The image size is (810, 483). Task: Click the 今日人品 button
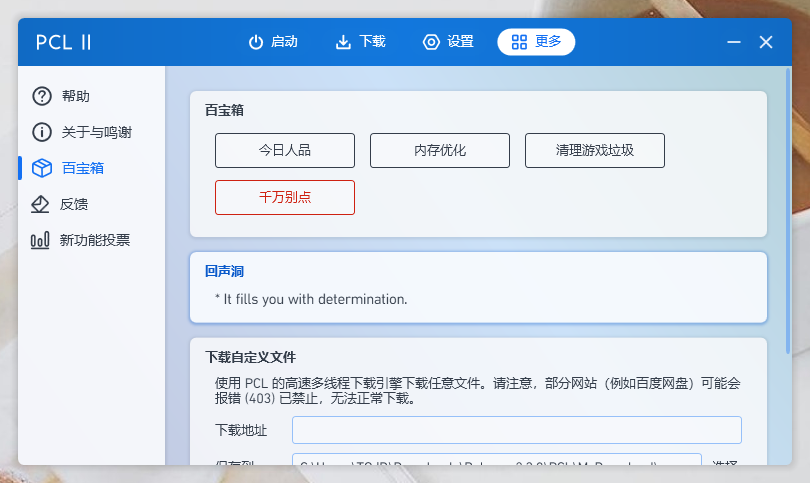[x=285, y=150]
